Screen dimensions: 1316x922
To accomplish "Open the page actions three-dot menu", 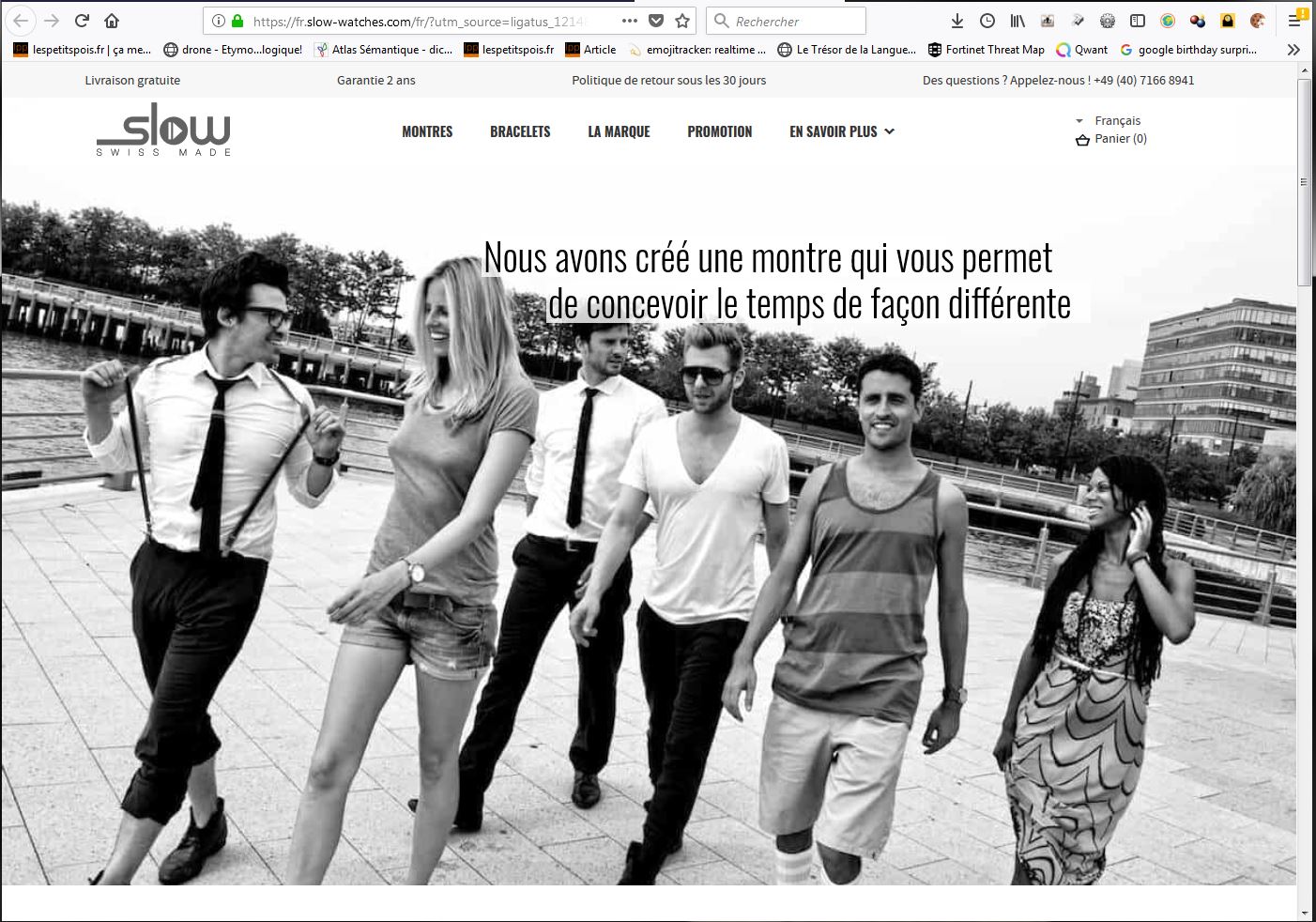I will (x=630, y=21).
